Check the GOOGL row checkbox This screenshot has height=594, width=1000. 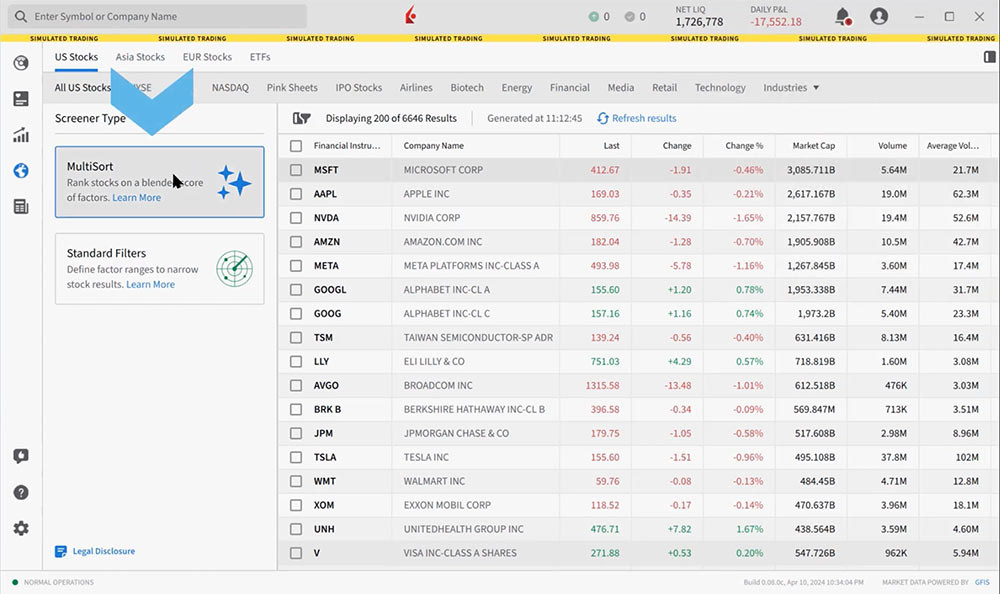point(296,290)
